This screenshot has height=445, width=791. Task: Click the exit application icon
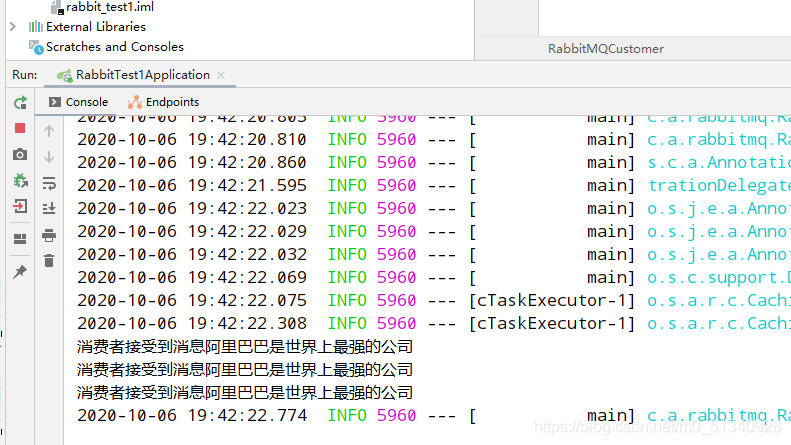pyautogui.click(x=20, y=206)
